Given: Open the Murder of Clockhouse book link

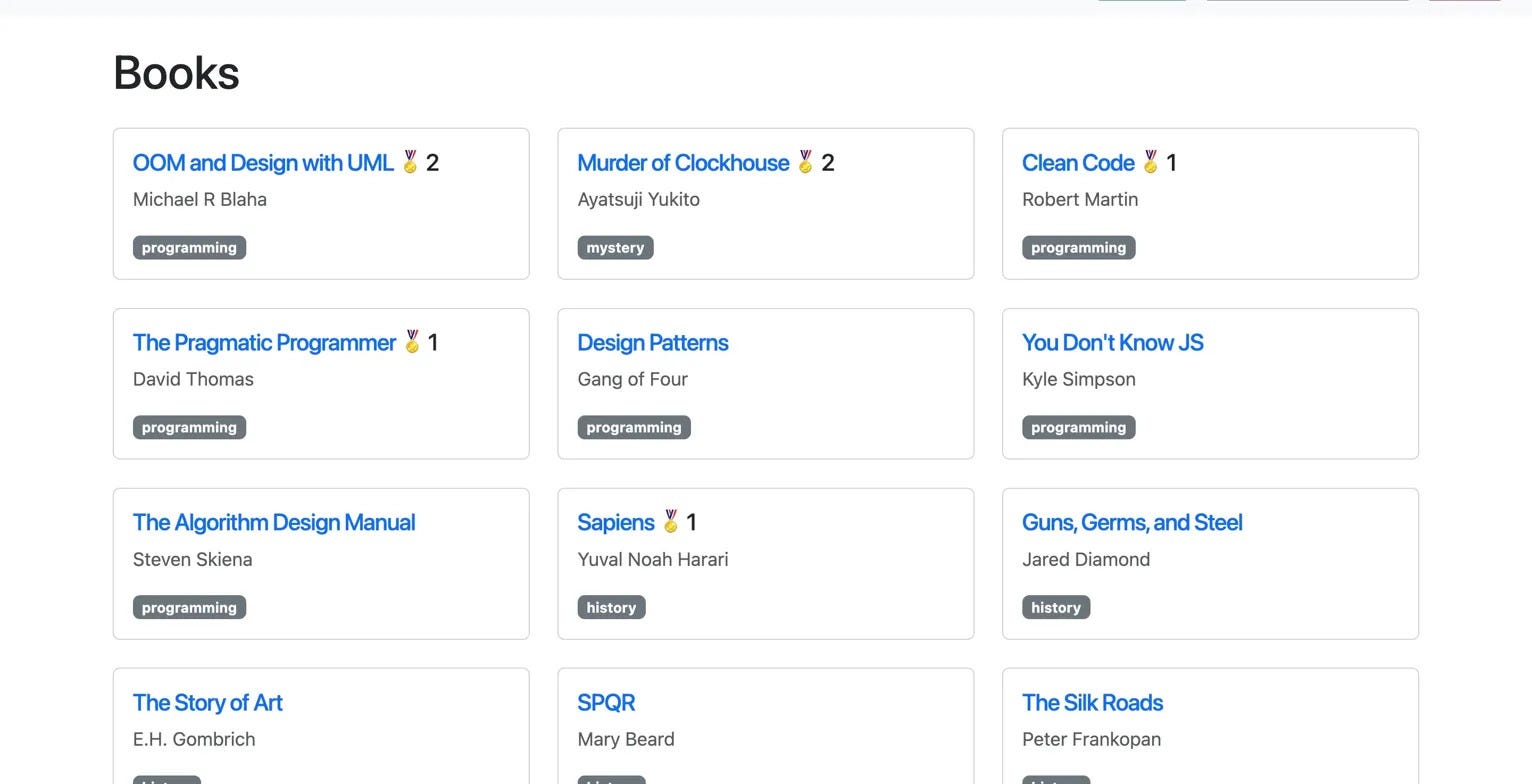Looking at the screenshot, I should (x=683, y=162).
